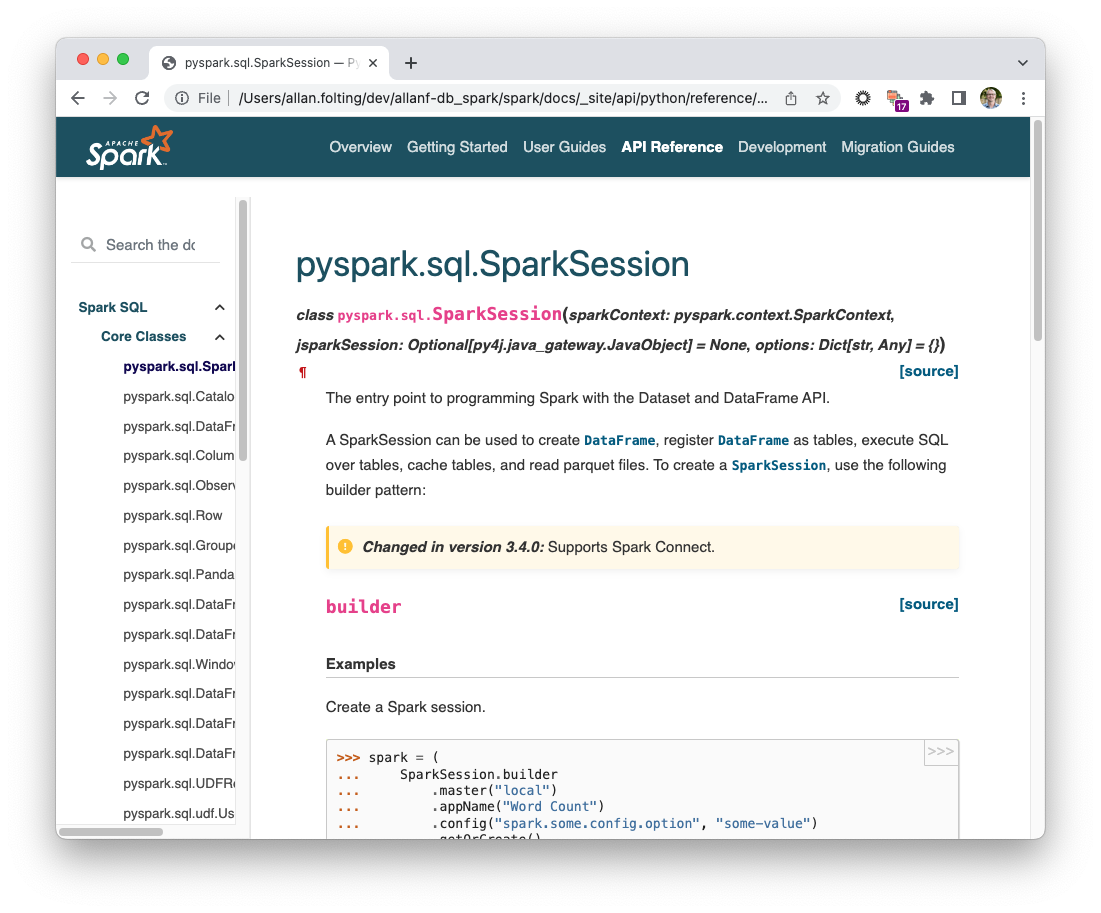Select pyspark.sql.Column in sidebar

[x=178, y=456]
